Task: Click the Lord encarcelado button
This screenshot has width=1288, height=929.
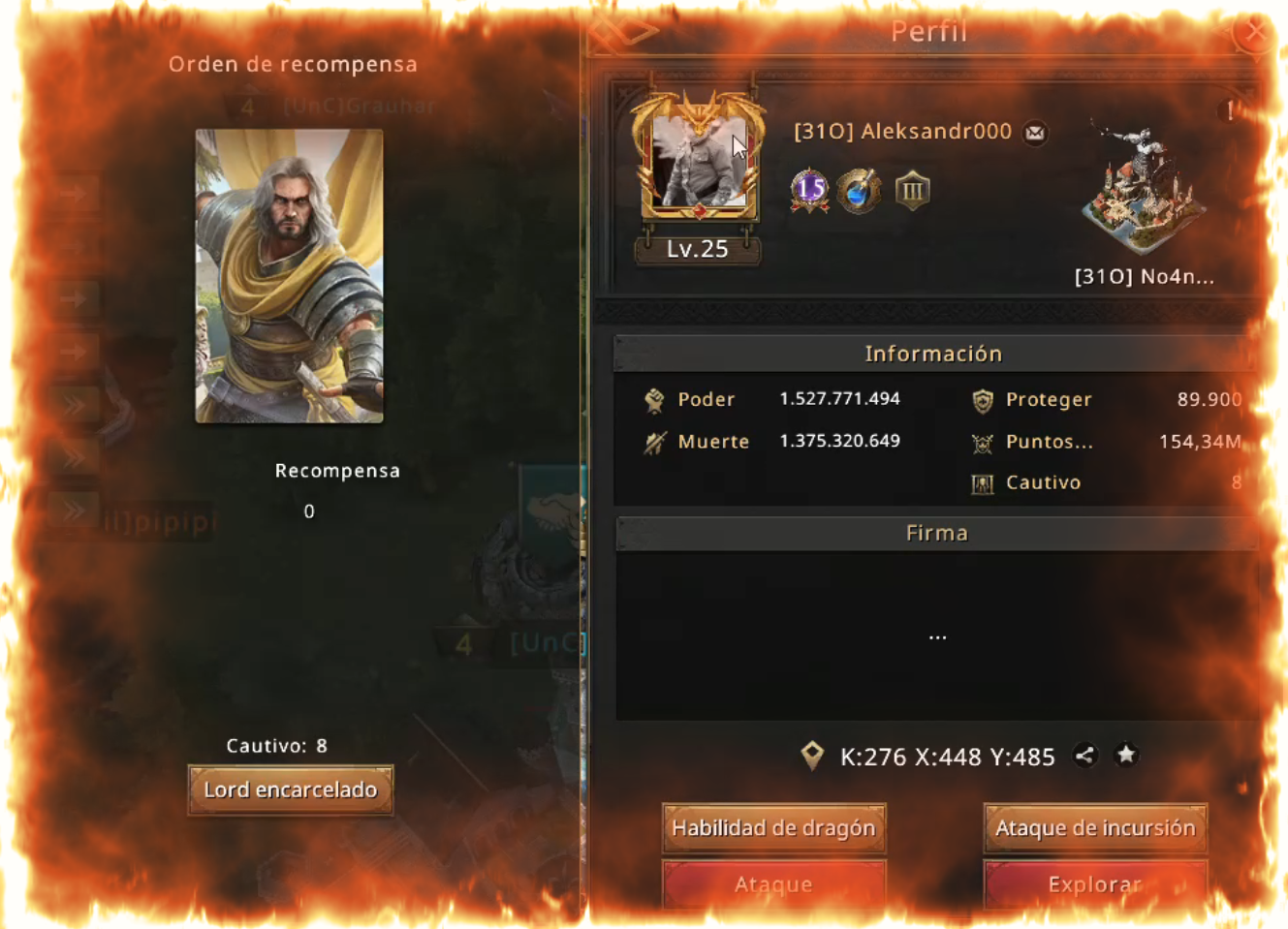Action: [291, 790]
